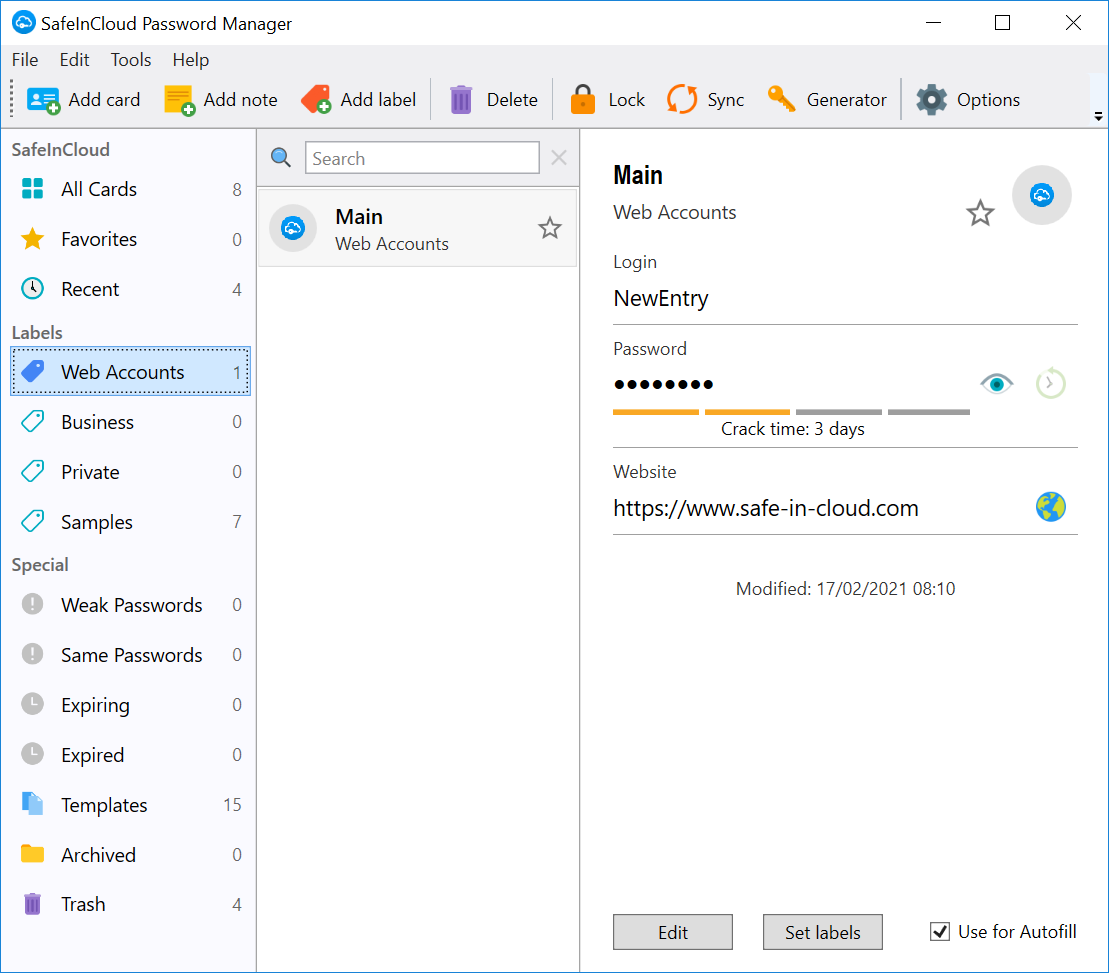Screen dimensions: 1109x973
Task: Start Sync using the orange arrows icon
Action: [x=682, y=100]
